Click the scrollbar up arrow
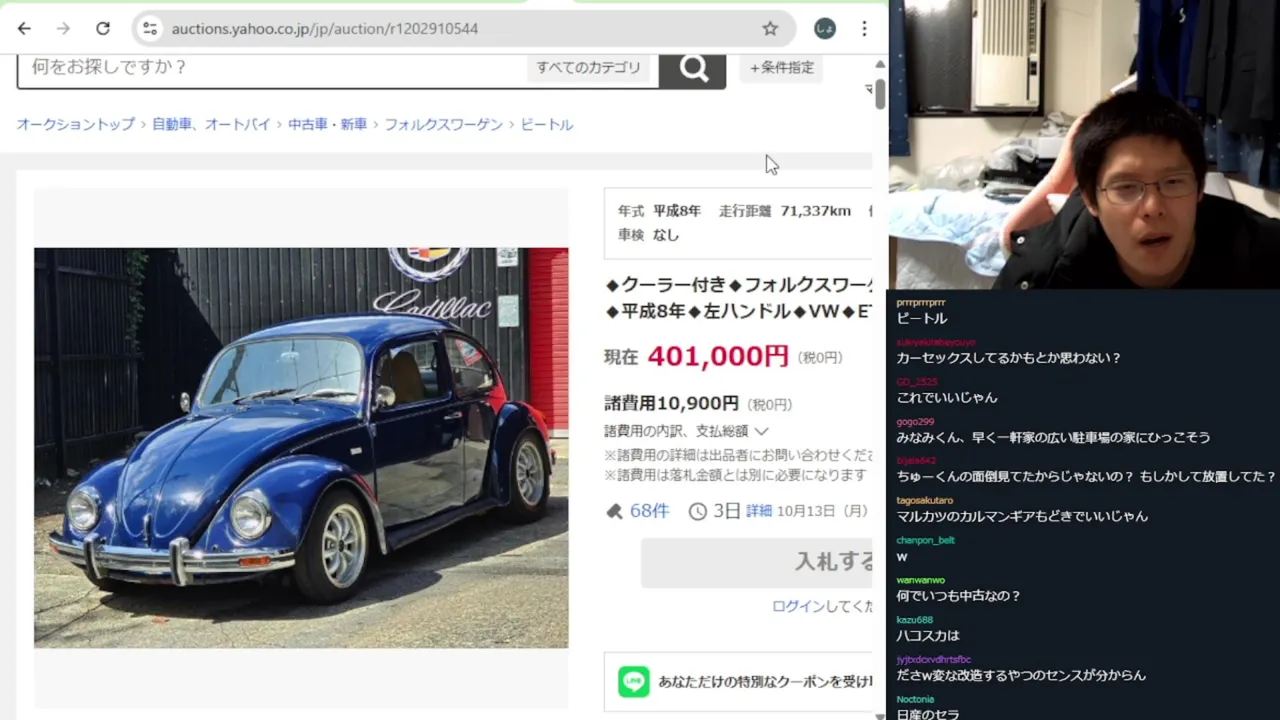Viewport: 1280px width, 720px height. (880, 64)
